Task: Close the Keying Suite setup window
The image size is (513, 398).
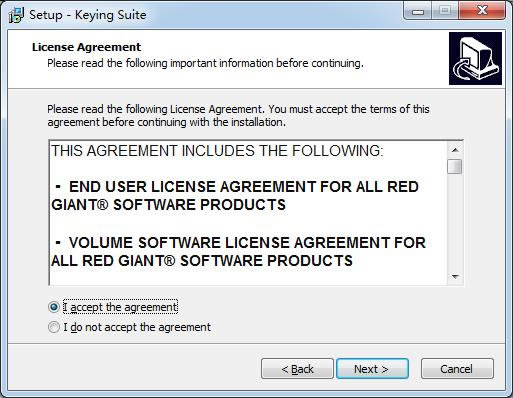Action: pyautogui.click(x=482, y=11)
